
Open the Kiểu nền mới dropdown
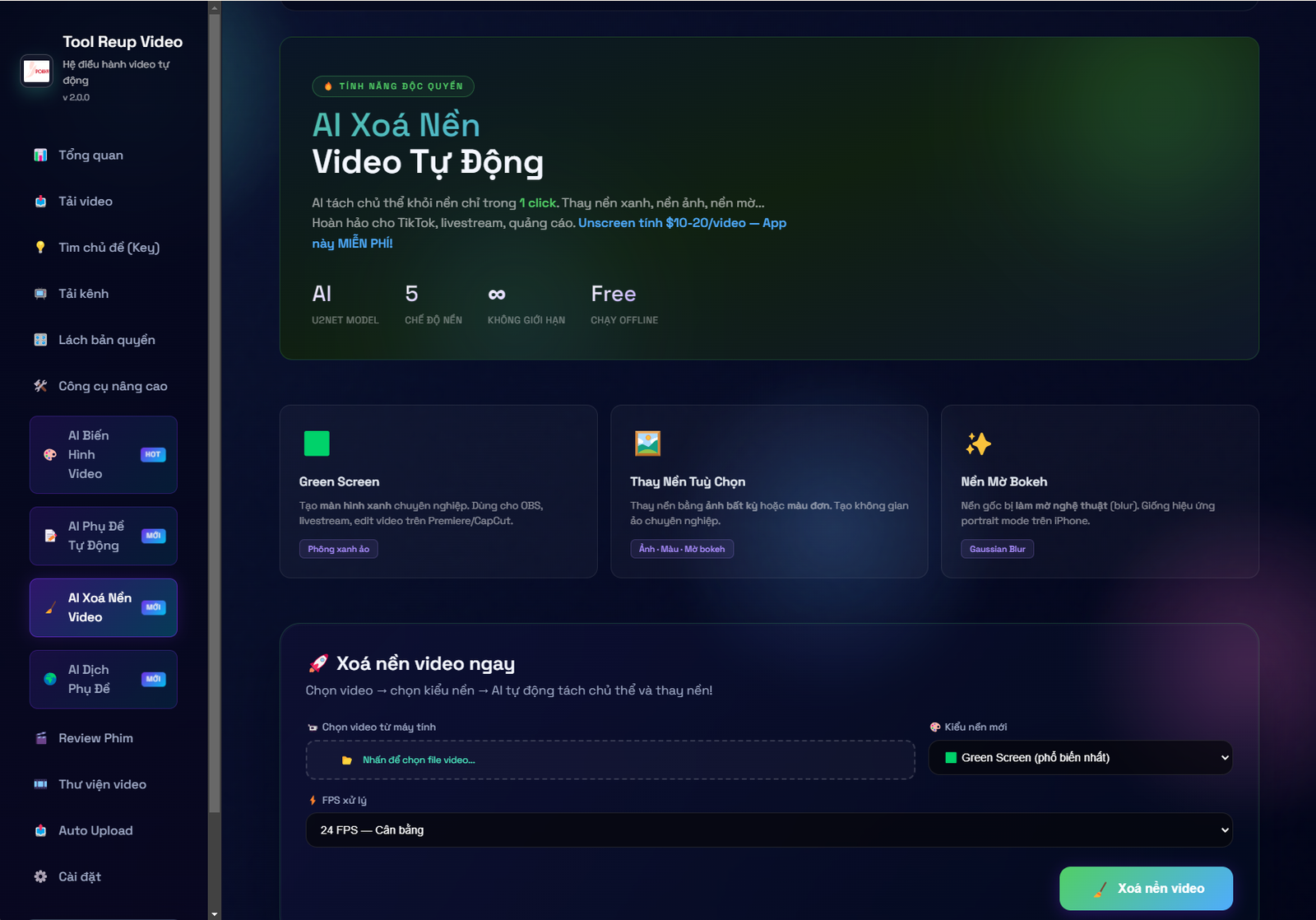coord(1080,758)
